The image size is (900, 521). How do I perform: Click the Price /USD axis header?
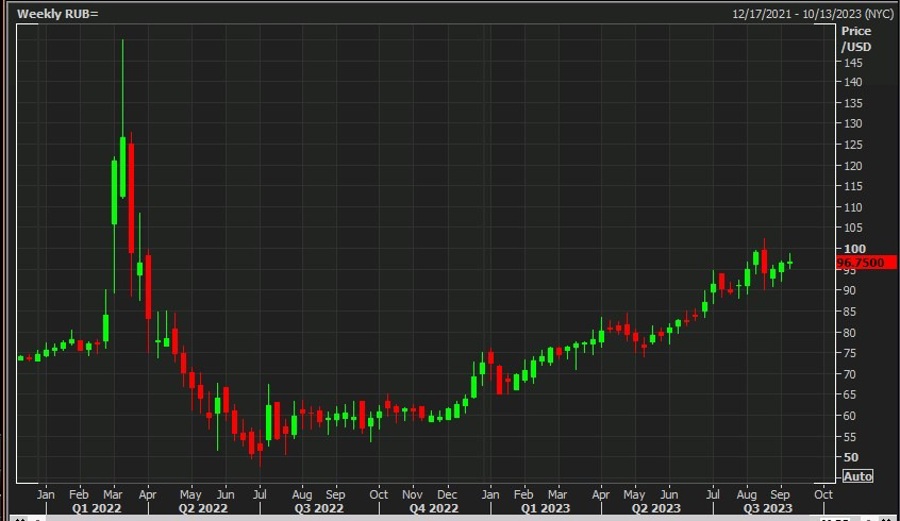[x=856, y=39]
